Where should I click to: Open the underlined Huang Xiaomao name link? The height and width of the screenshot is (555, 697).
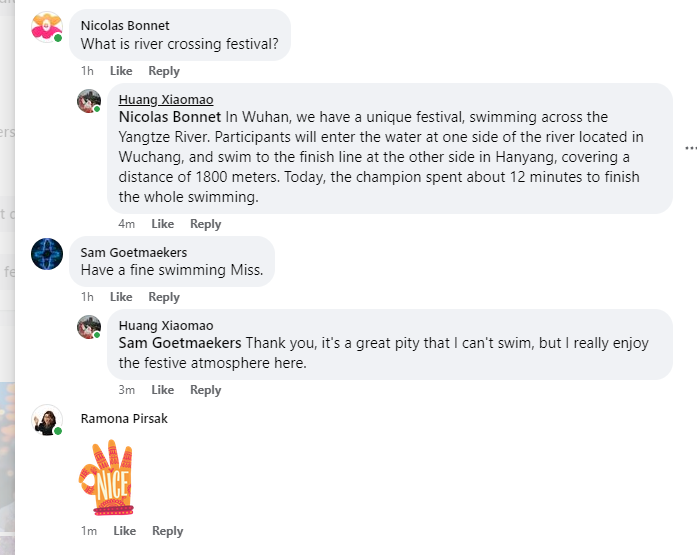point(165,100)
